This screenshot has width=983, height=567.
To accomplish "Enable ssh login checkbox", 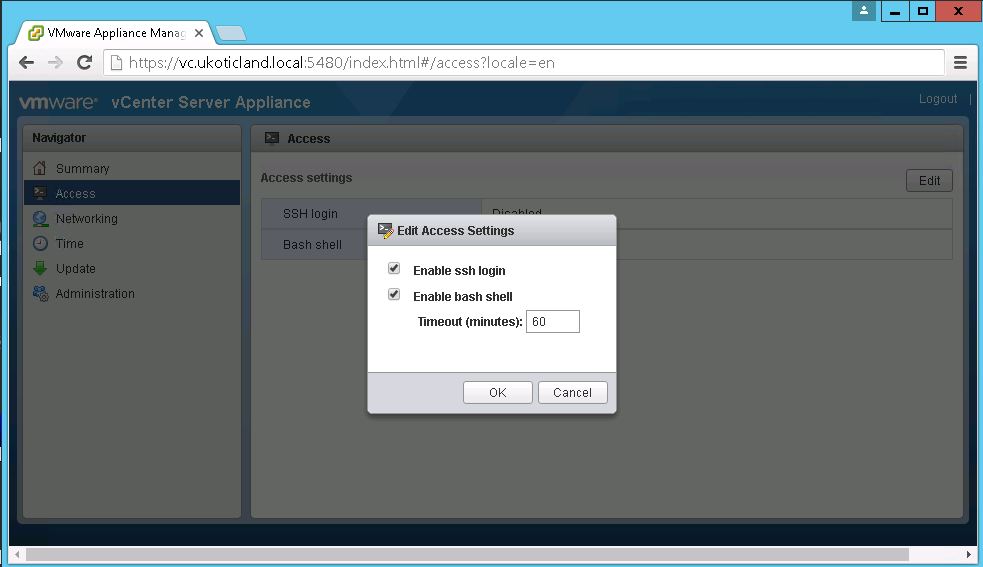I will click(x=394, y=268).
